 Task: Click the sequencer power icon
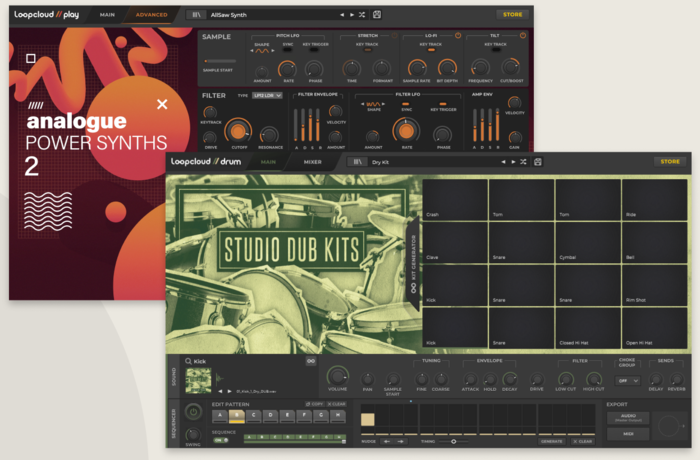coord(193,412)
